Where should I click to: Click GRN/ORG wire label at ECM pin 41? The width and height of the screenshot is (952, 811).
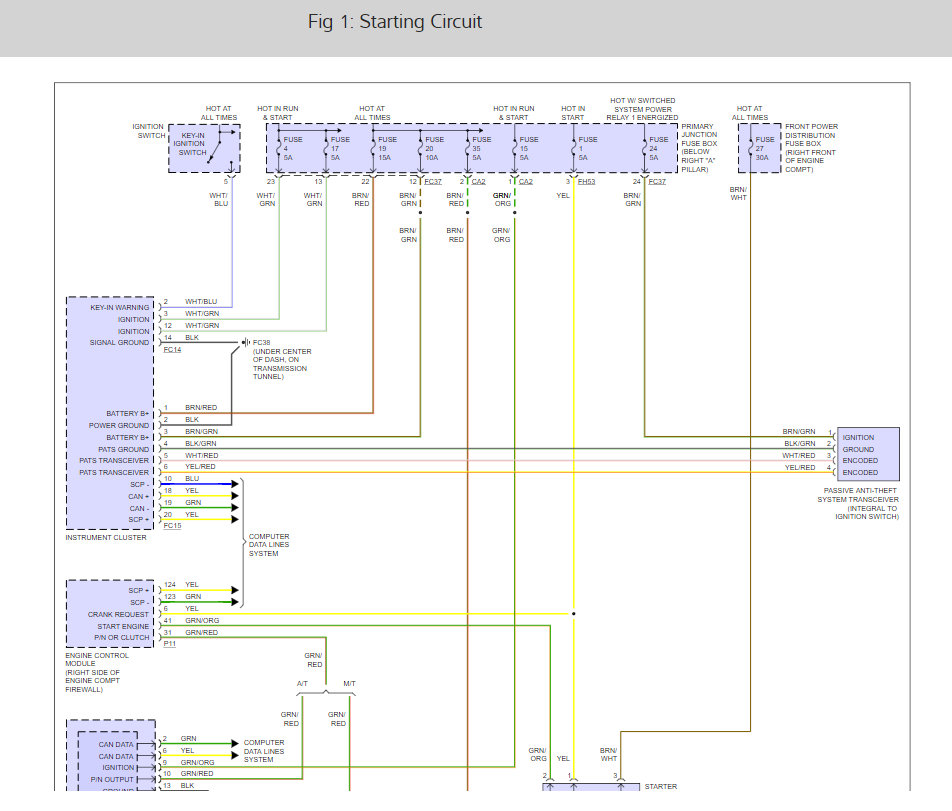pyautogui.click(x=202, y=620)
